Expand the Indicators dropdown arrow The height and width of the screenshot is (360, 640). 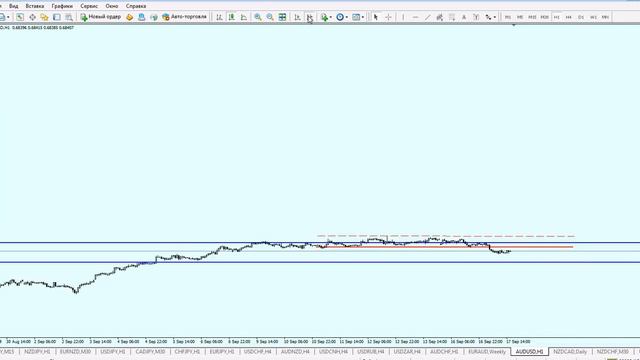(330, 17)
